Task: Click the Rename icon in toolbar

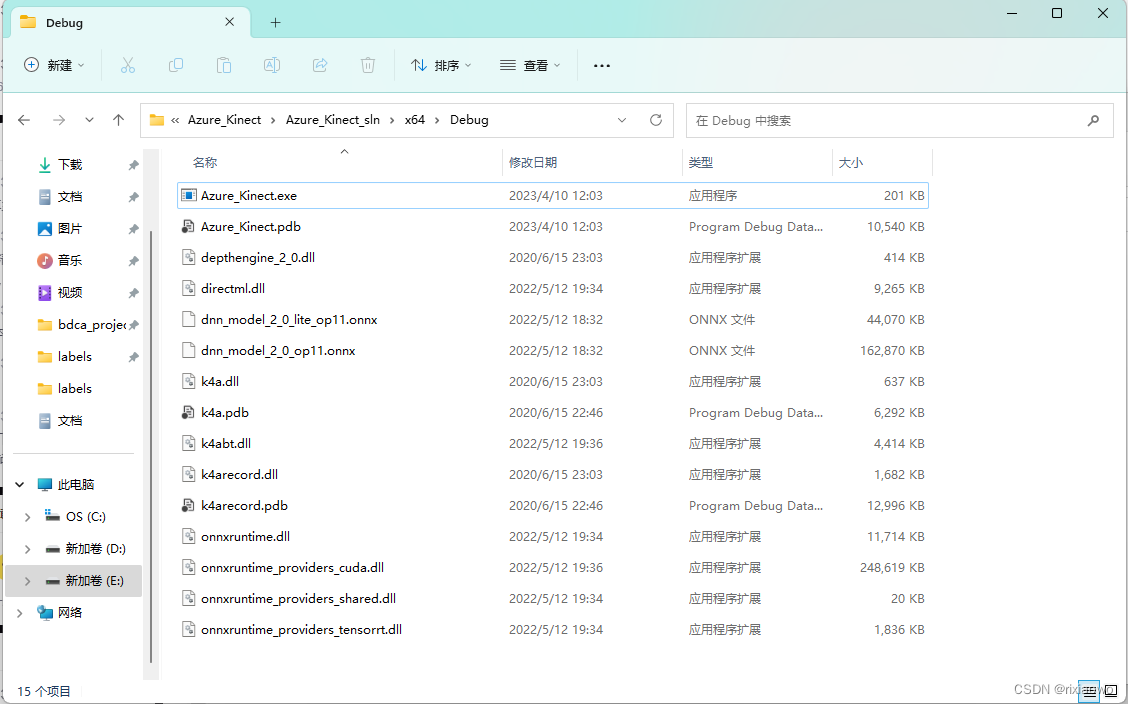Action: tap(272, 65)
